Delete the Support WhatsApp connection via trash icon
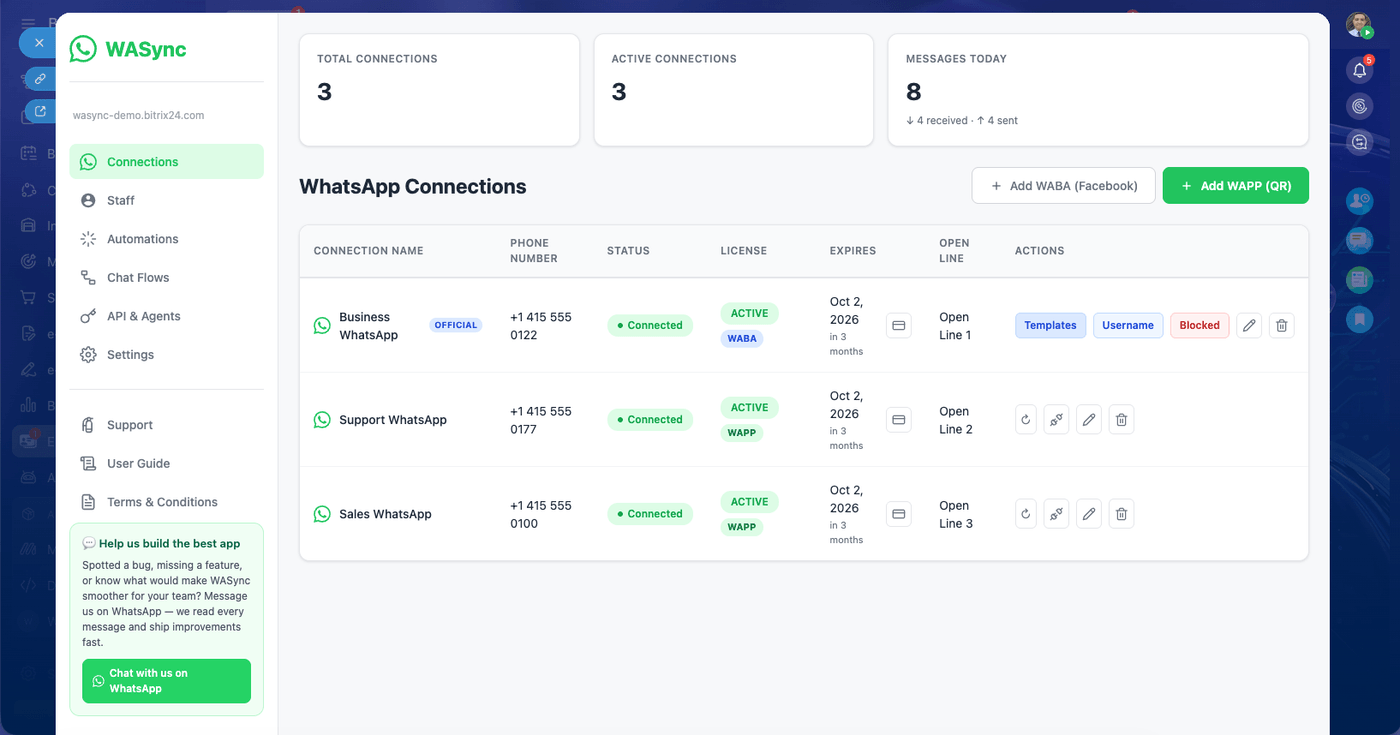This screenshot has height=735, width=1400. (1122, 420)
